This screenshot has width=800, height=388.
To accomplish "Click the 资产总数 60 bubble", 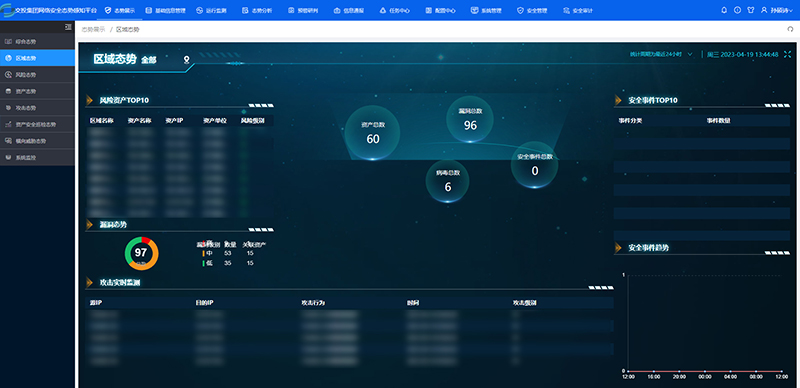I will point(372,133).
